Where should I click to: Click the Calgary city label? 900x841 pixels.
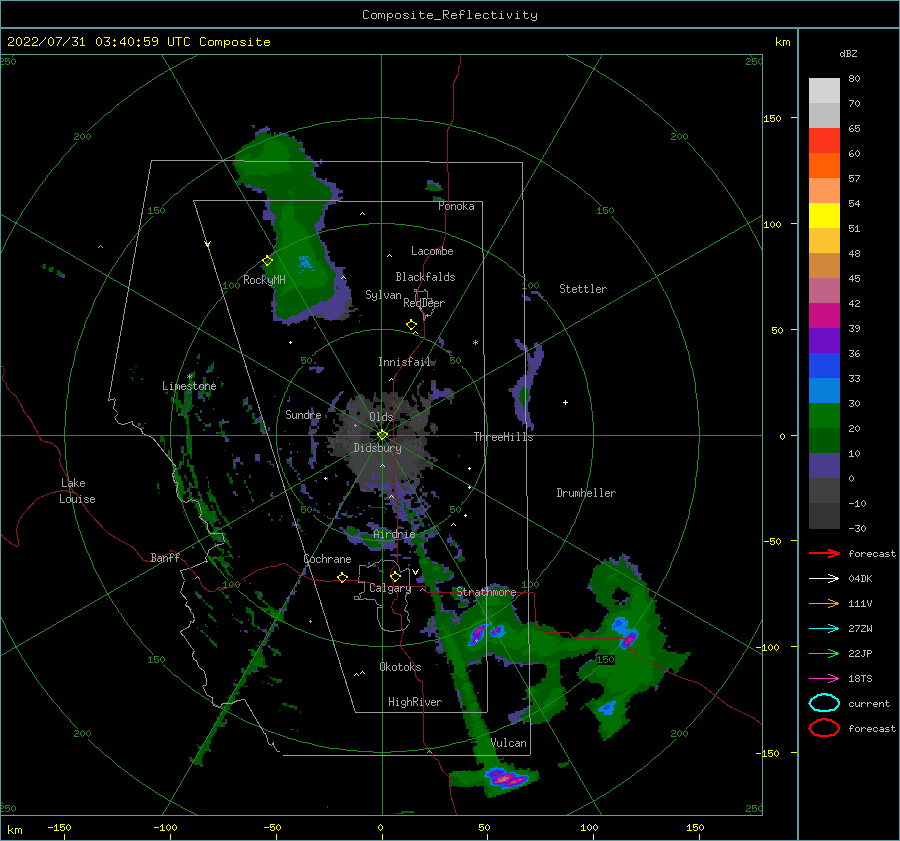[x=390, y=588]
